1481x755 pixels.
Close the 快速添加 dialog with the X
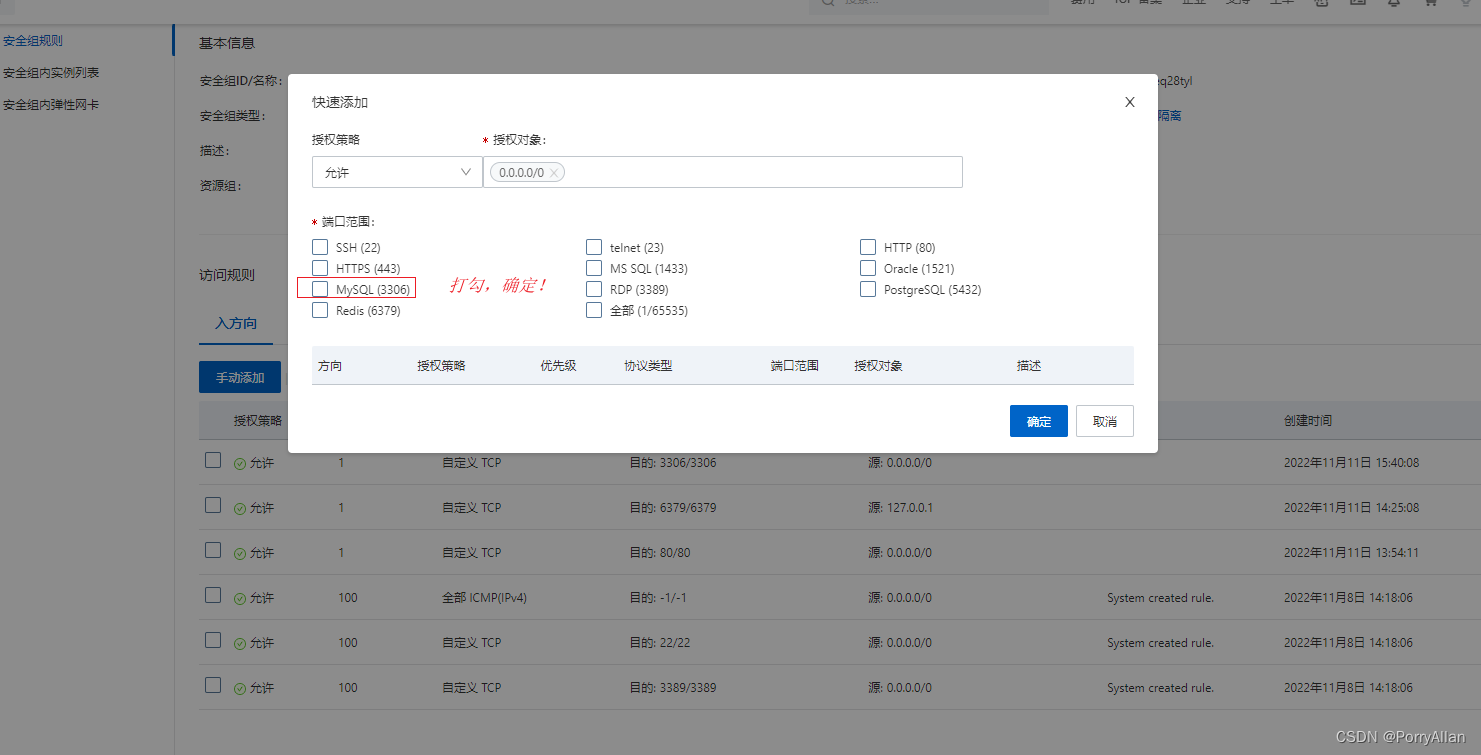point(1130,102)
